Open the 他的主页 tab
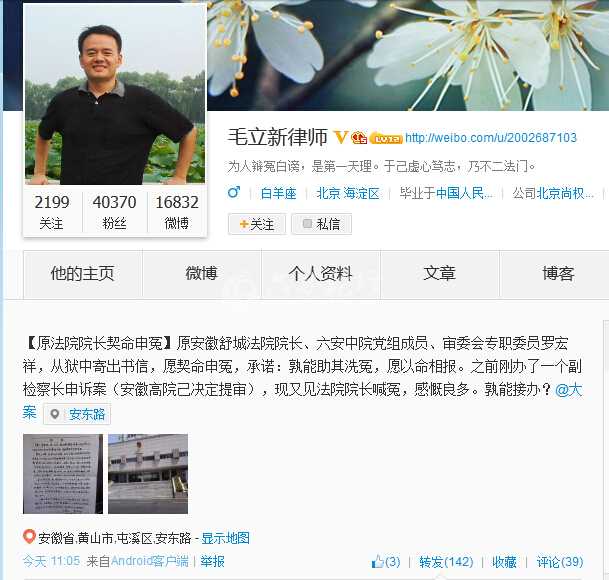 [83, 274]
